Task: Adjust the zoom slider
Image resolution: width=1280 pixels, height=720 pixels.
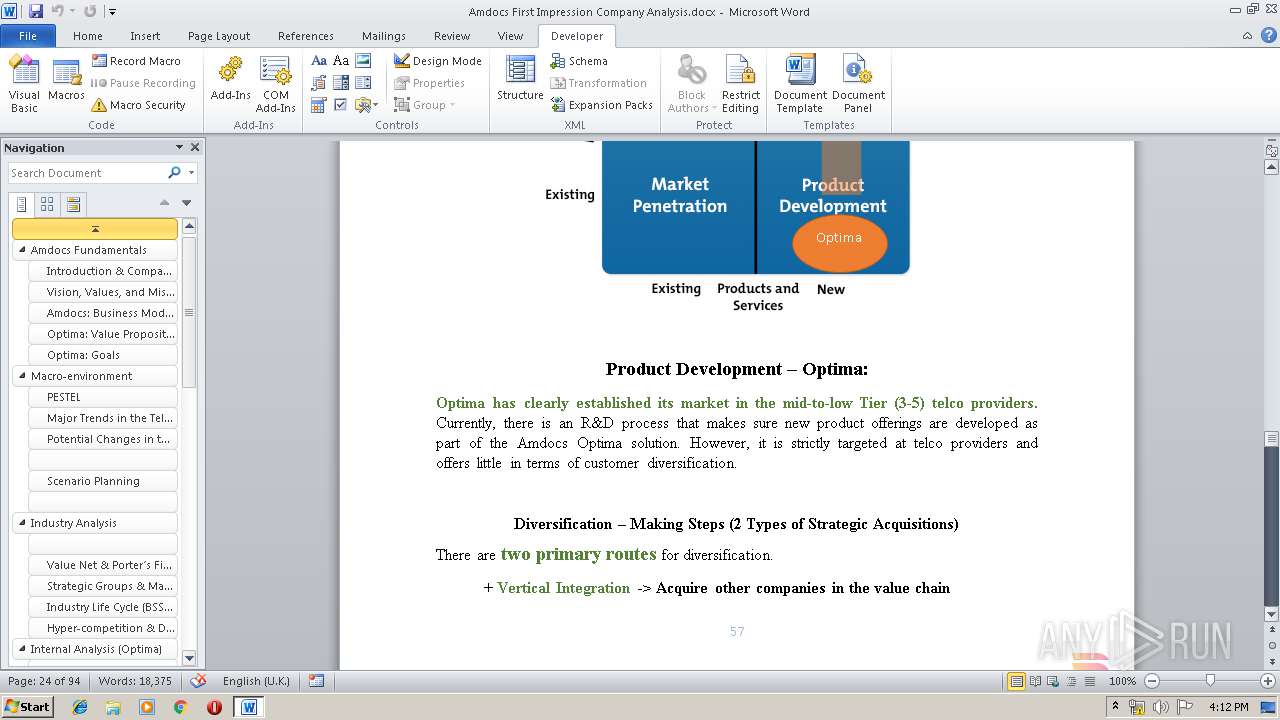Action: tap(1210, 681)
